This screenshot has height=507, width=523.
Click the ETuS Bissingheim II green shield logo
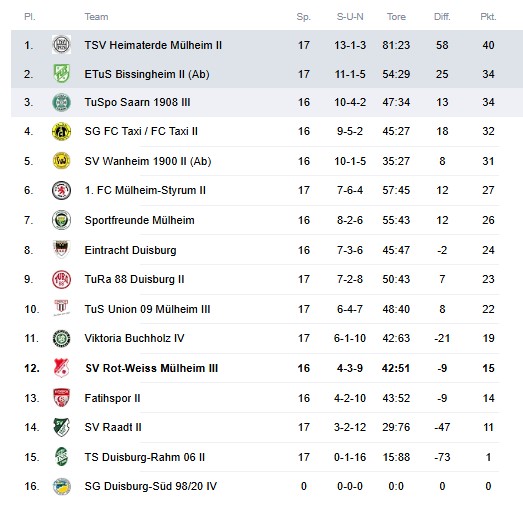pos(61,74)
